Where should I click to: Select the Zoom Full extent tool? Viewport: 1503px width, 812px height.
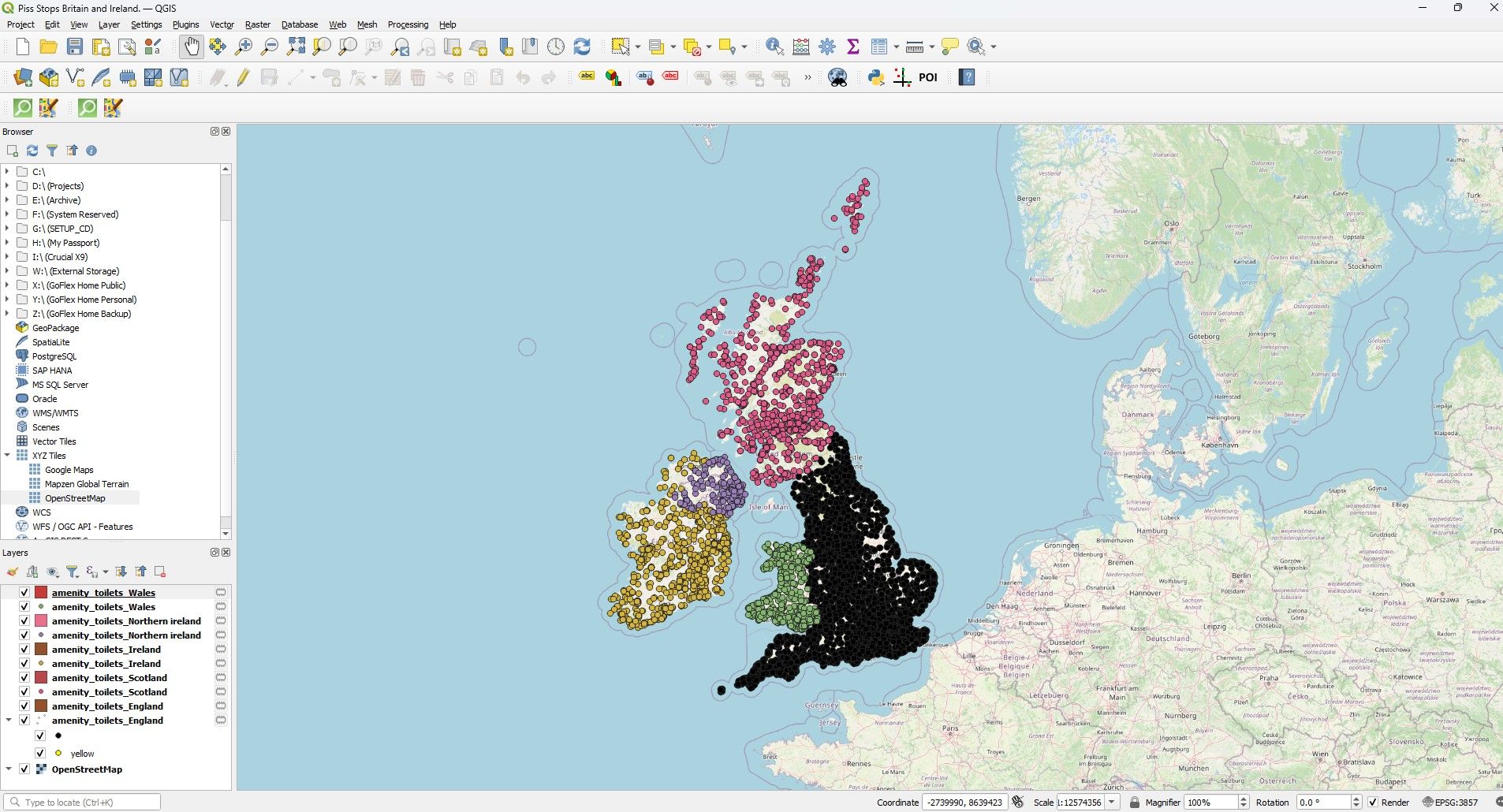point(295,46)
